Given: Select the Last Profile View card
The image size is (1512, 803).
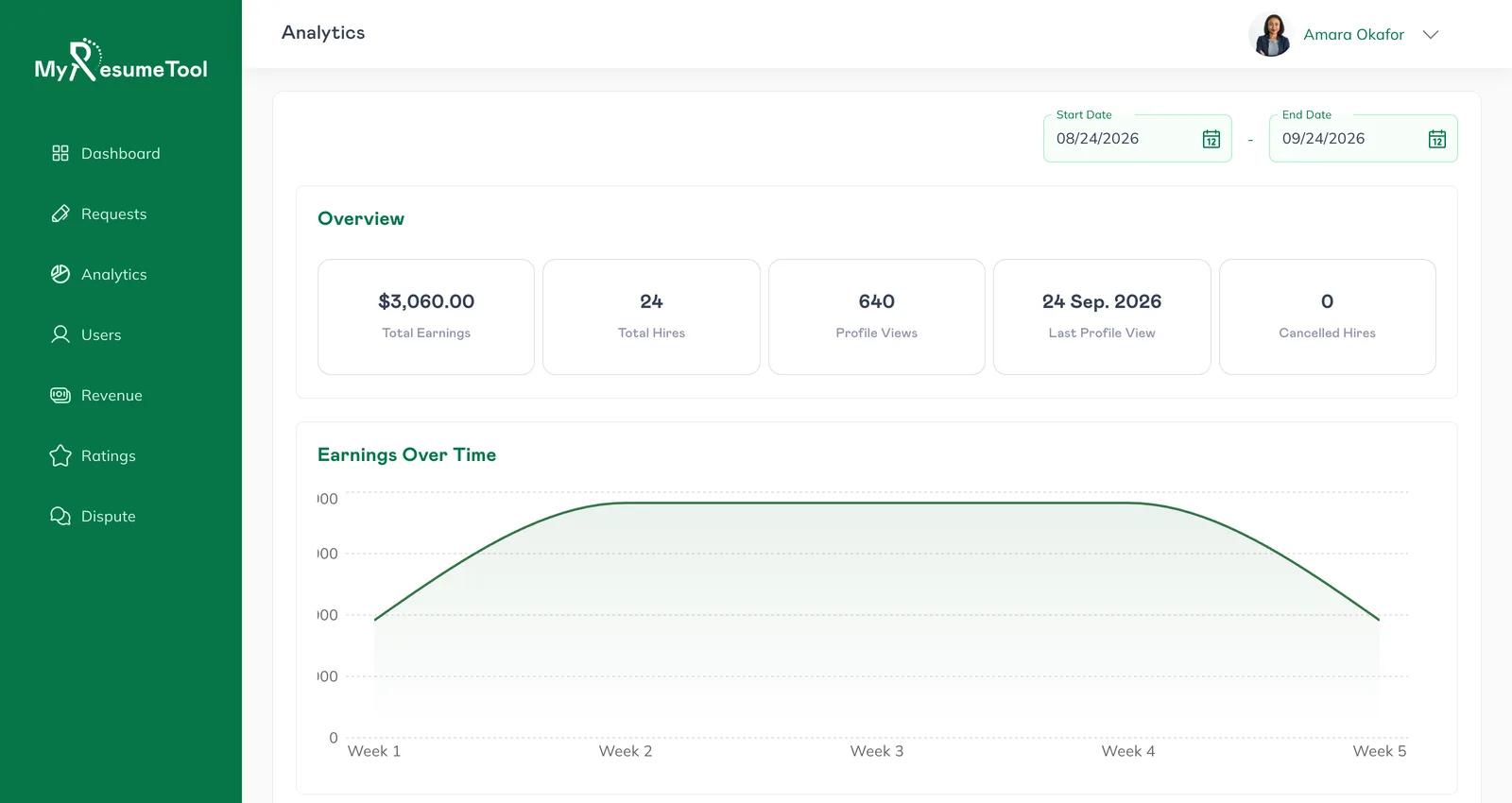Looking at the screenshot, I should click(1102, 316).
